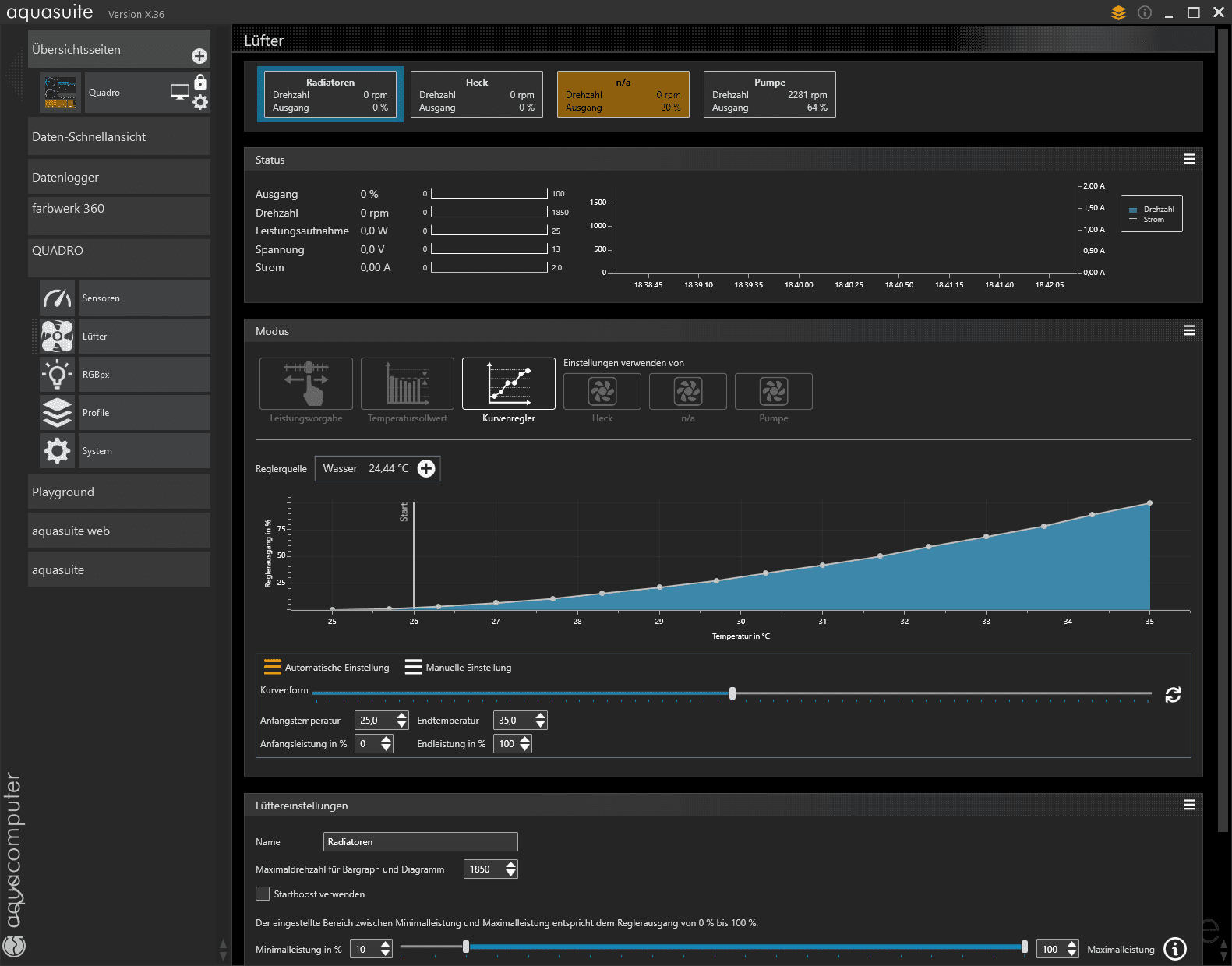Use settings from n/a fan icon
The height and width of the screenshot is (966, 1232).
688,391
